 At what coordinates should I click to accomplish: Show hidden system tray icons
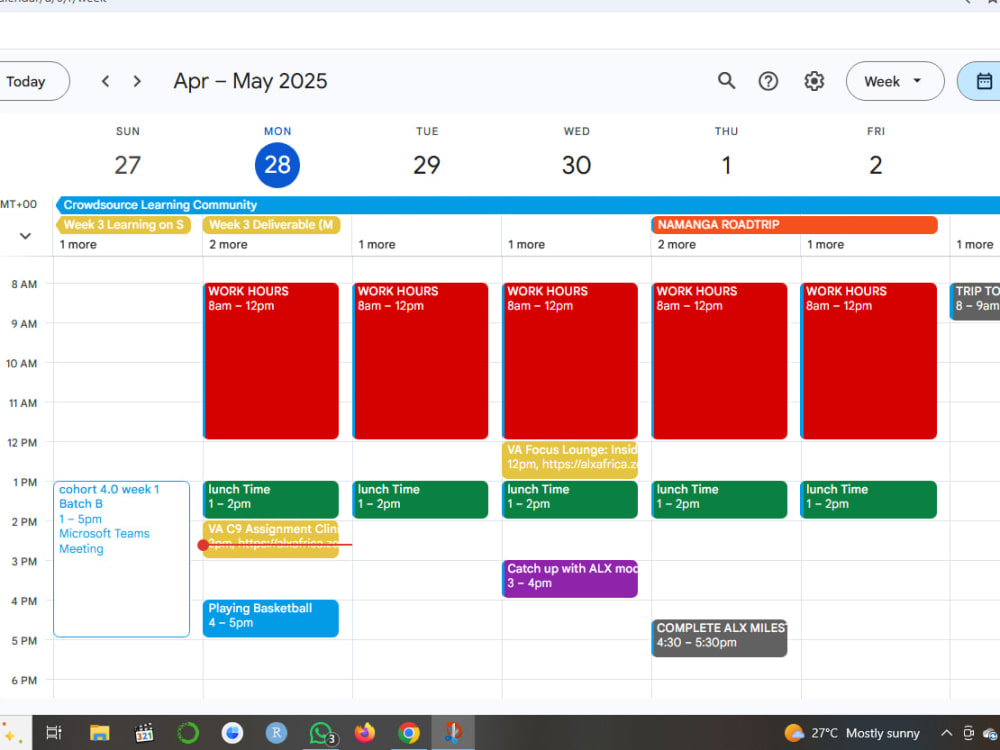pos(946,733)
